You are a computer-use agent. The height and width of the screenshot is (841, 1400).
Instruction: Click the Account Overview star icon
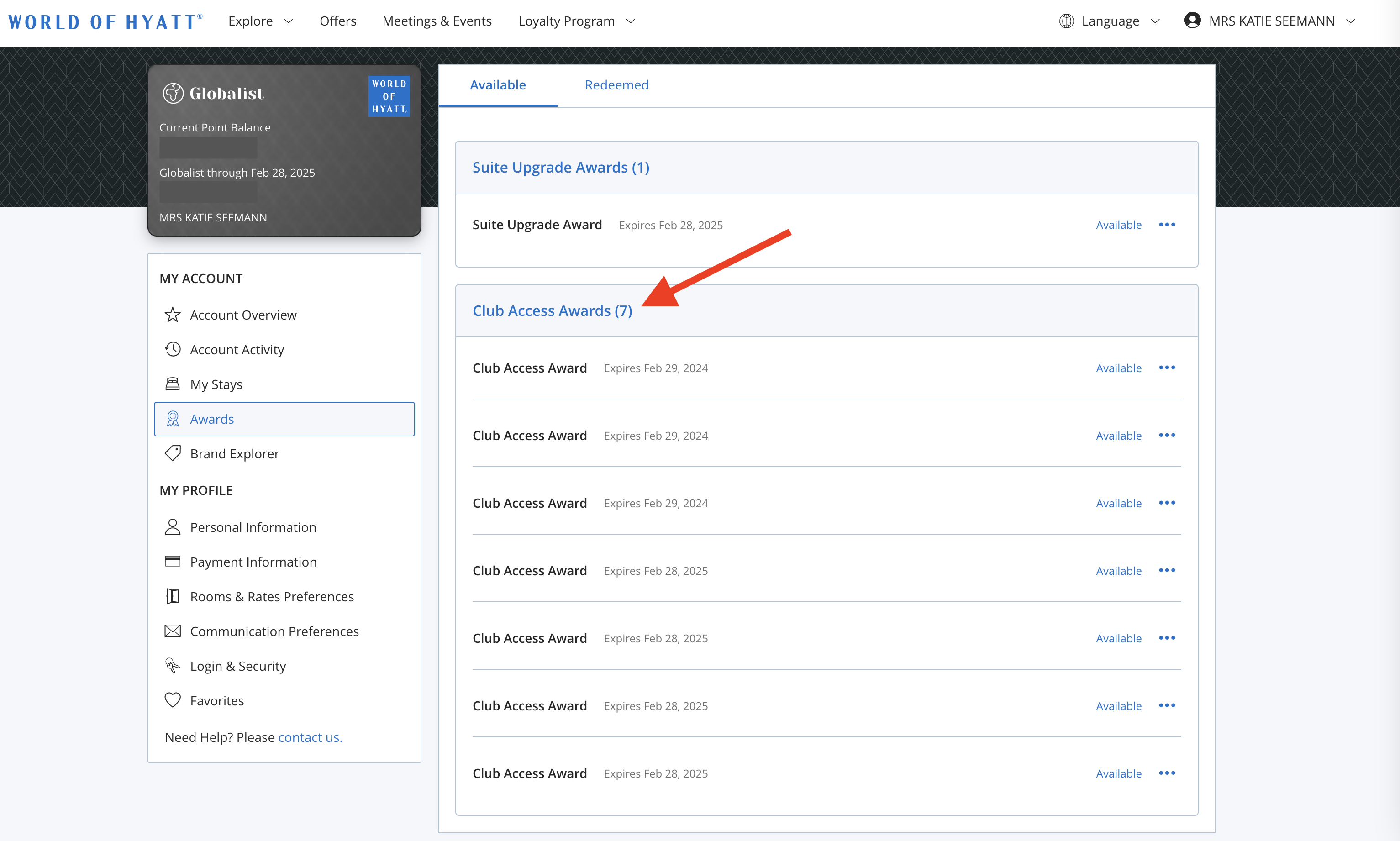172,315
